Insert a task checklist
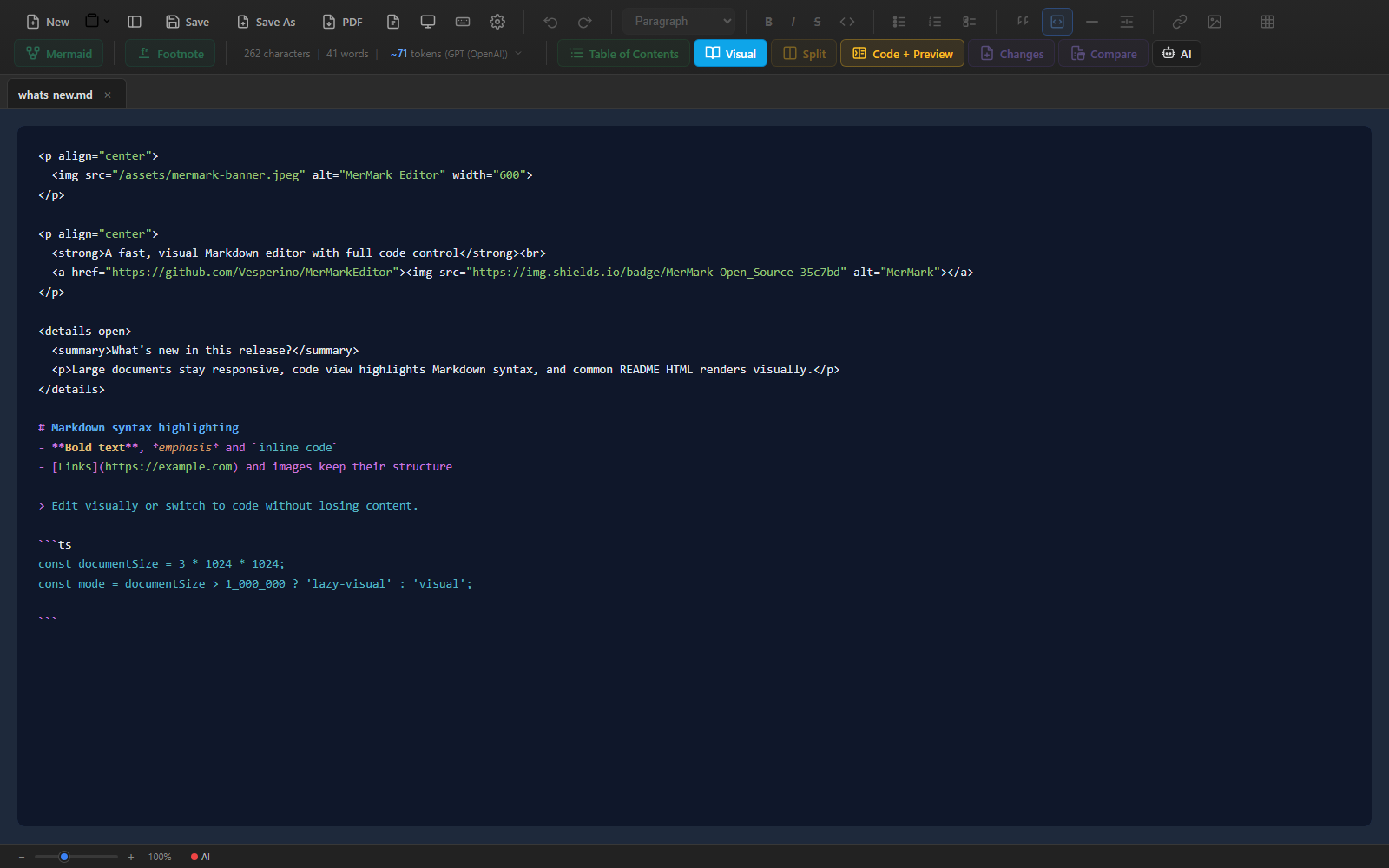Screen dimensions: 1389x868 (970, 22)
